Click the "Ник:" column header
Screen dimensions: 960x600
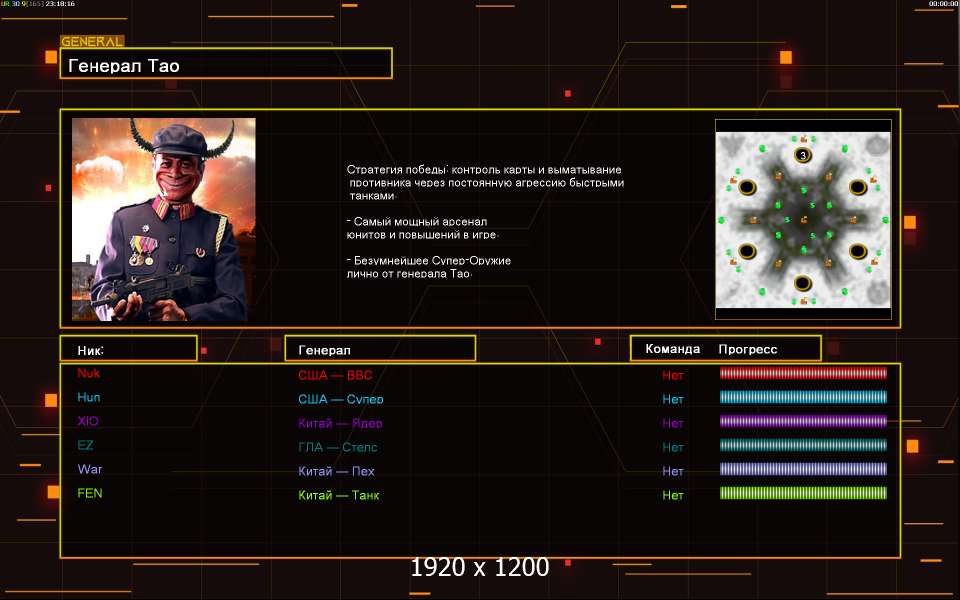[128, 349]
